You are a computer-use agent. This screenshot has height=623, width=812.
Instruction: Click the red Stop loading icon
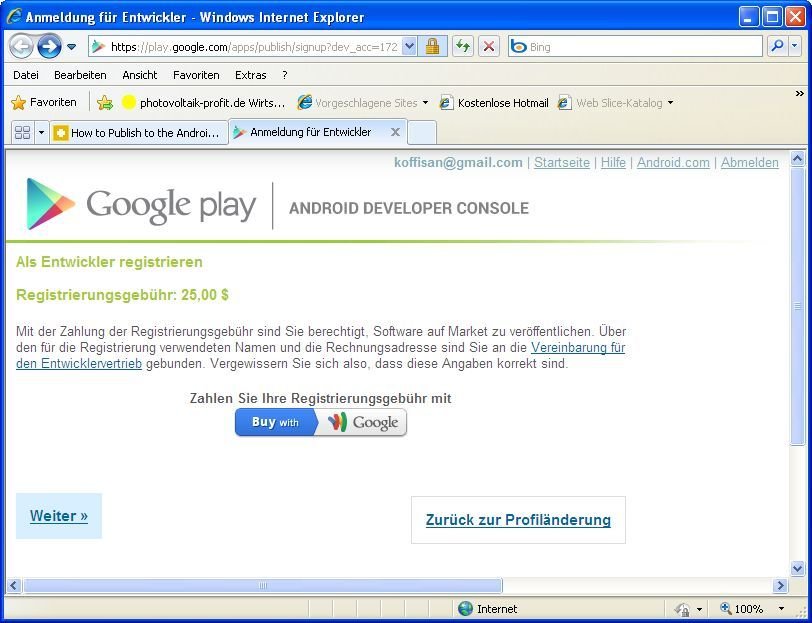pyautogui.click(x=488, y=47)
